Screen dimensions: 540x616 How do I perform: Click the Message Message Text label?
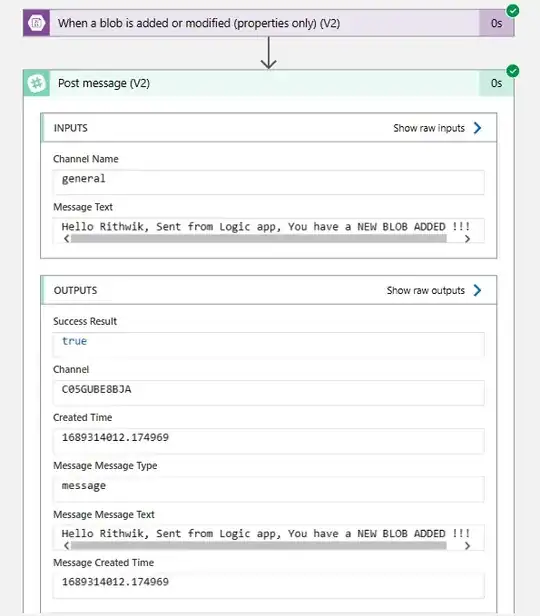(x=104, y=514)
